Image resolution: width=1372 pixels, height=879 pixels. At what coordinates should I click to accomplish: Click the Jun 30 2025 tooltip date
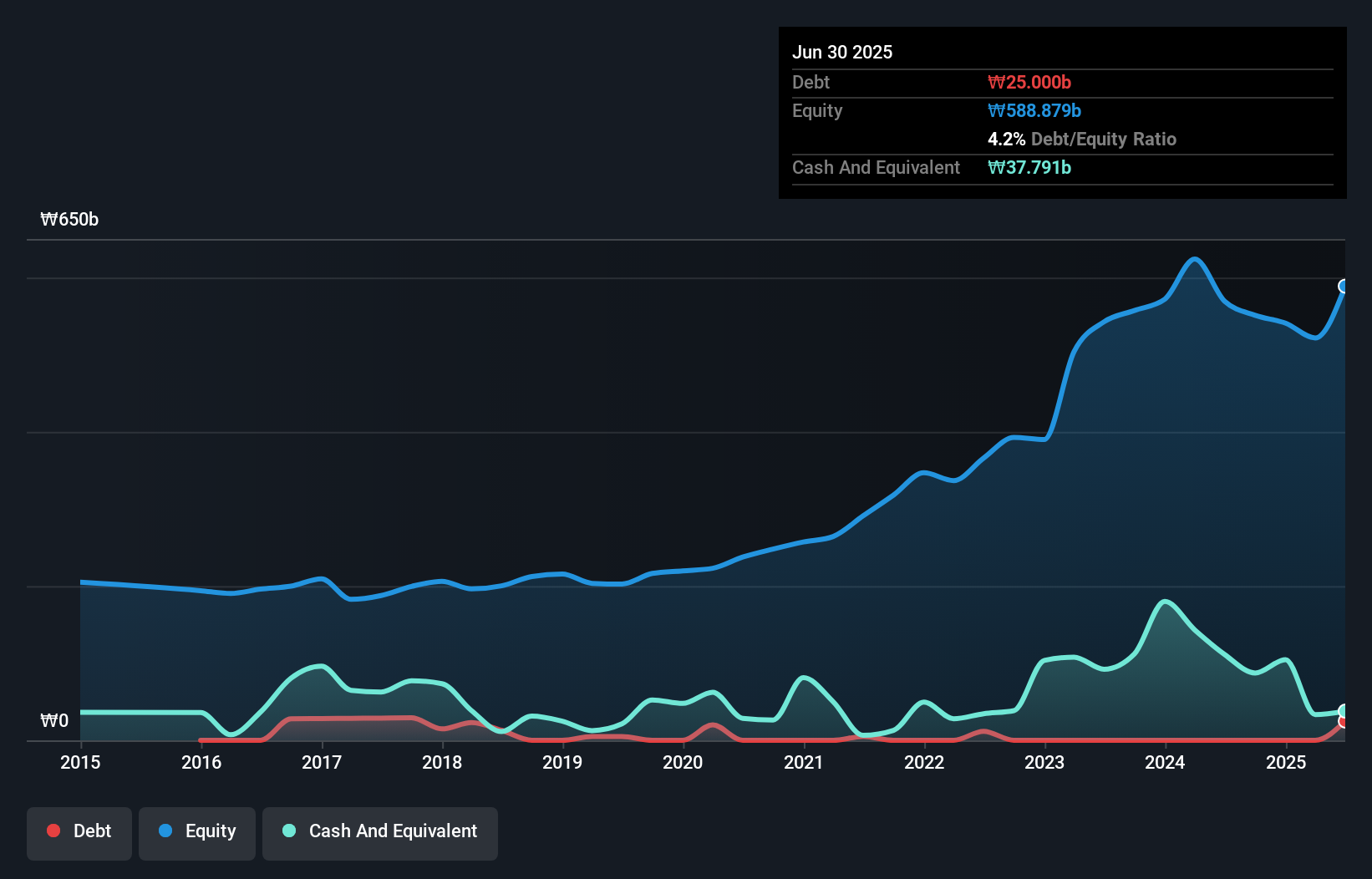[842, 52]
